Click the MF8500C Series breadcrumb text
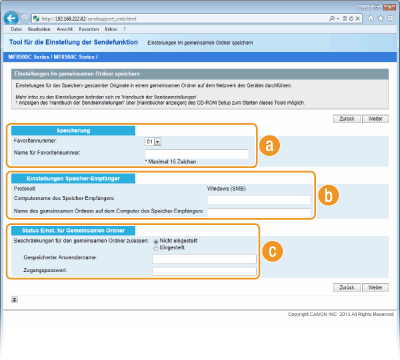This screenshot has height=360, width=400. (53, 57)
